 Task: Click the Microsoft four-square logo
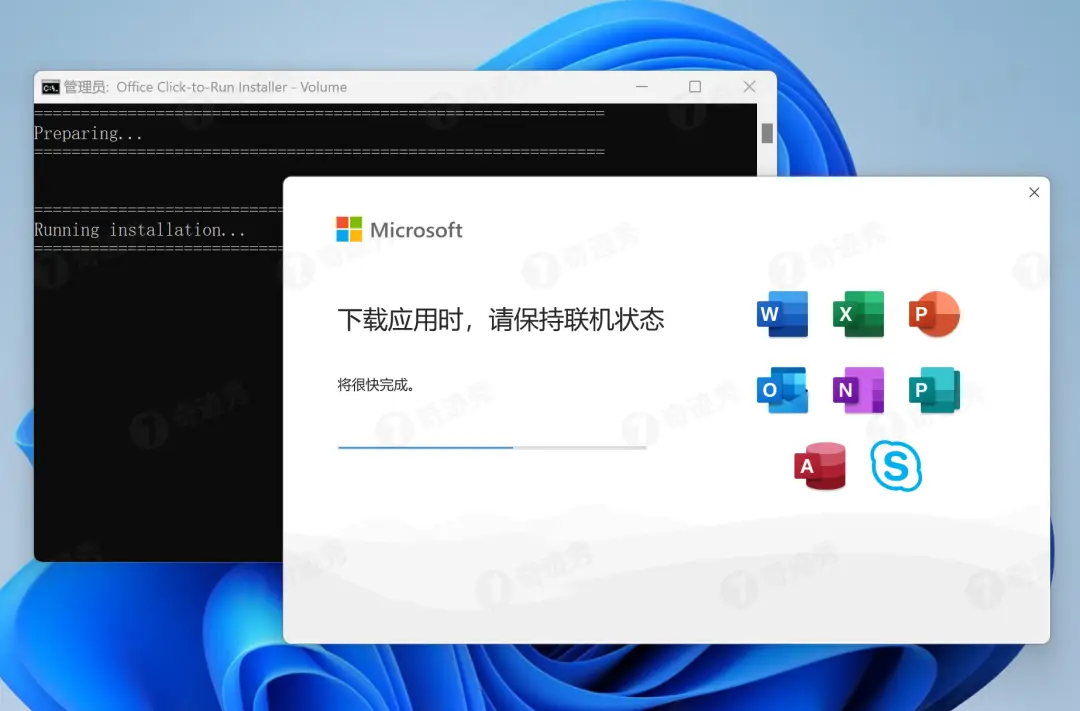[351, 229]
